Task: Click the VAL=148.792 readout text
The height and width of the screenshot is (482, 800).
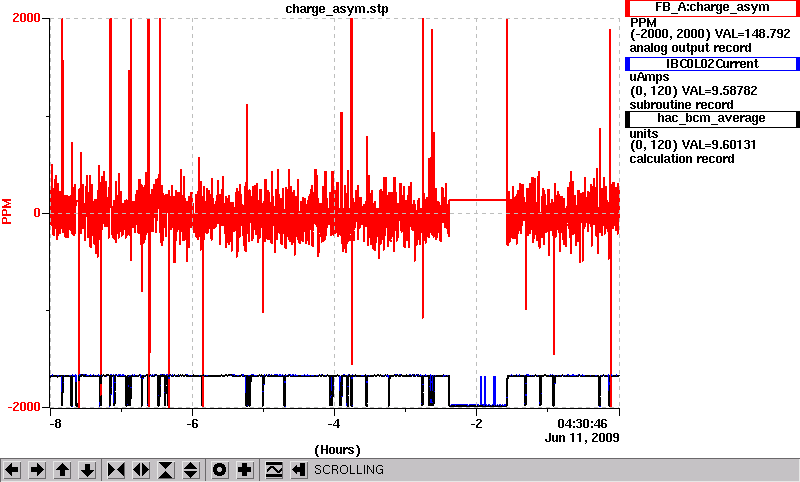Action: tap(753, 34)
